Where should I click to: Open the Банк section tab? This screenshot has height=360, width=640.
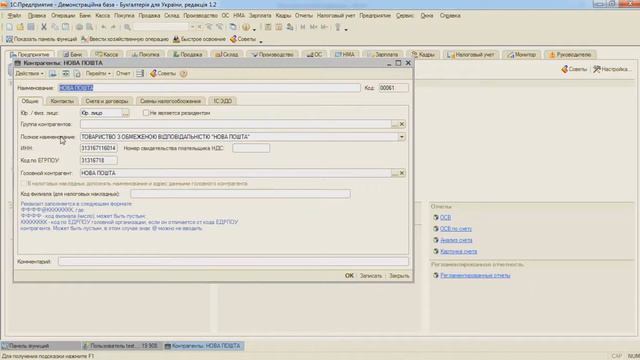pos(73,54)
